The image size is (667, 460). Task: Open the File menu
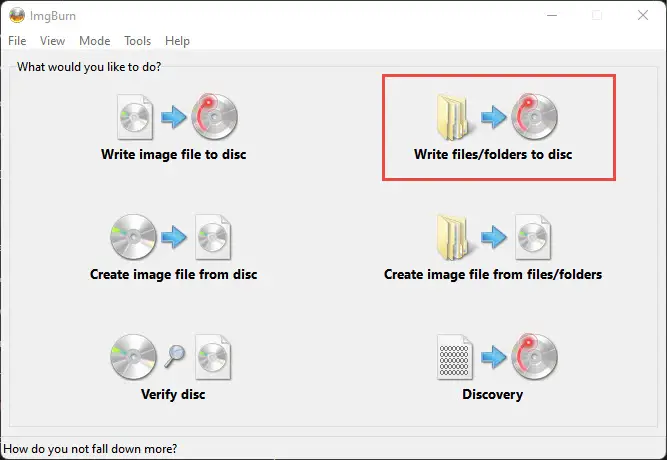tap(17, 41)
